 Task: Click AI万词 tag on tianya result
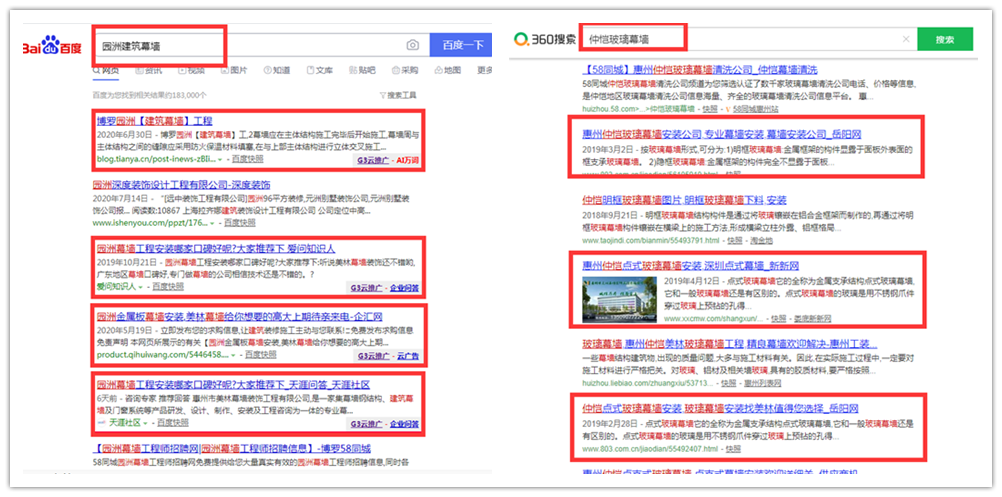pyautogui.click(x=407, y=160)
